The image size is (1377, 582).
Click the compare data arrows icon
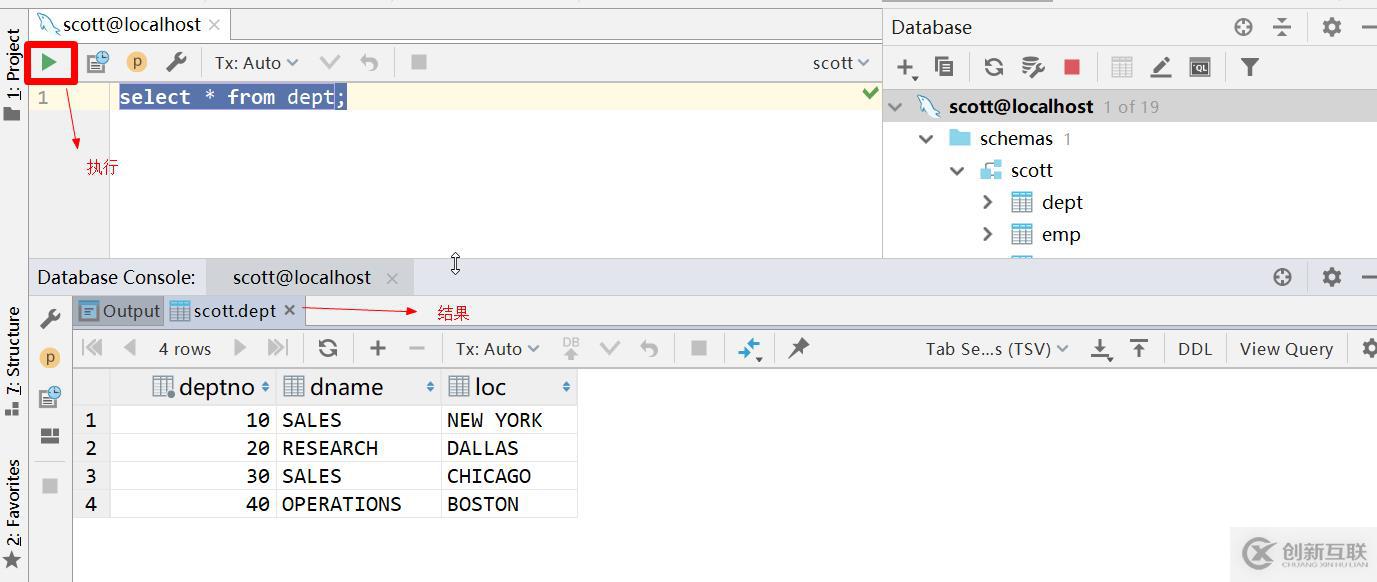749,349
